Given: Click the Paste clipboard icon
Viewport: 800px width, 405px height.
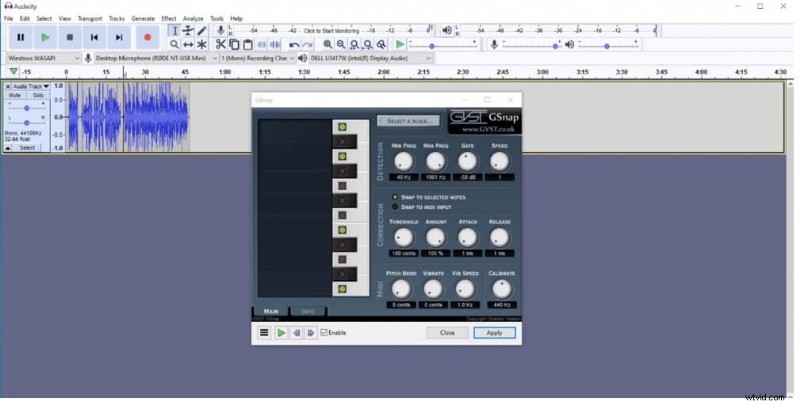Looking at the screenshot, I should click(248, 44).
